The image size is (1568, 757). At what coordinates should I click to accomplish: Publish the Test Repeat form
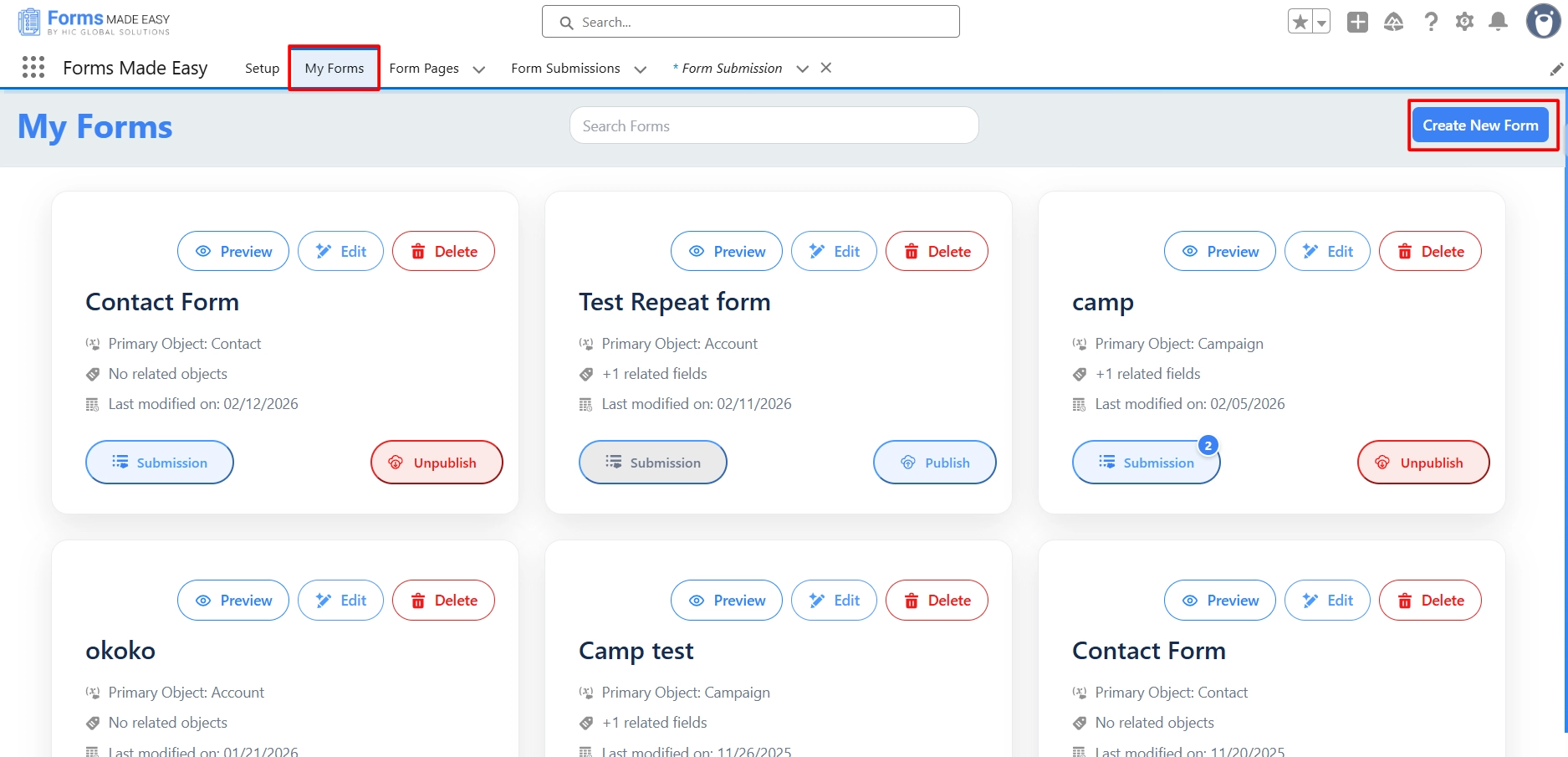pos(934,463)
